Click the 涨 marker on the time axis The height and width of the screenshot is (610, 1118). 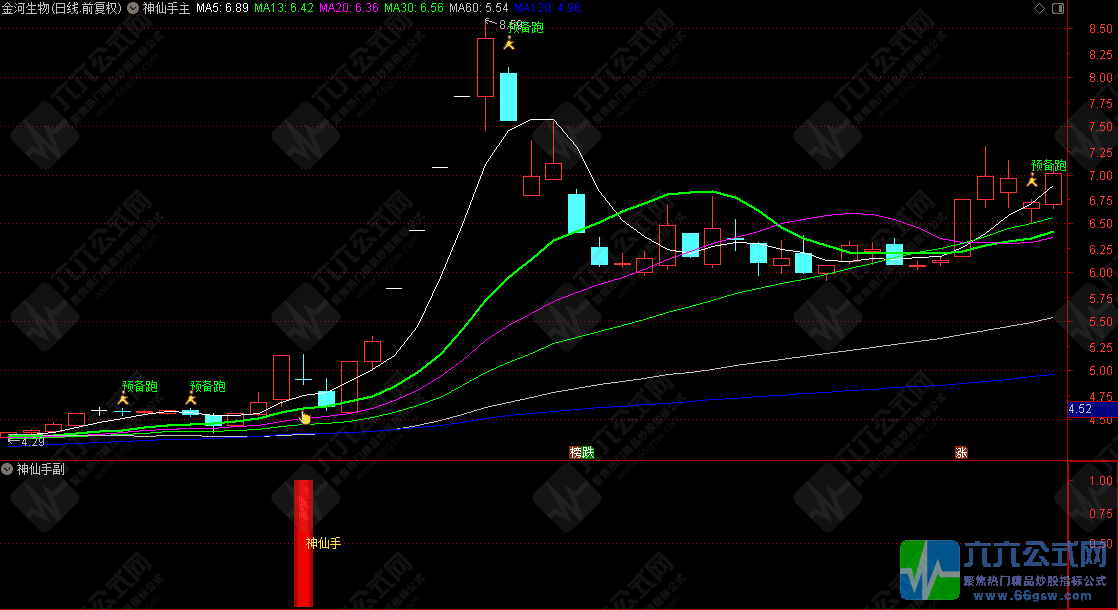click(x=961, y=452)
